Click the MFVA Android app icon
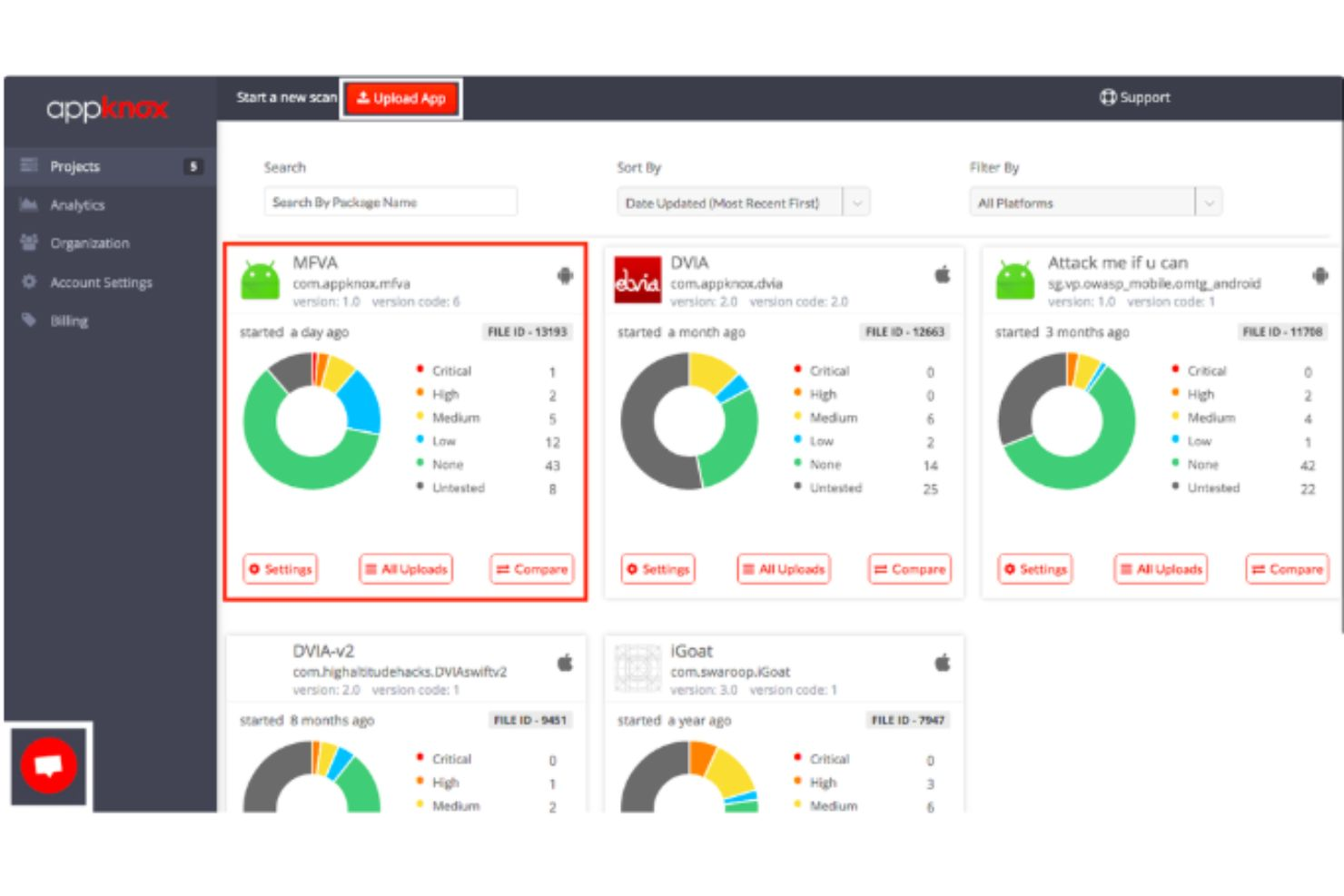This screenshot has height=896, width=1344. click(x=260, y=281)
